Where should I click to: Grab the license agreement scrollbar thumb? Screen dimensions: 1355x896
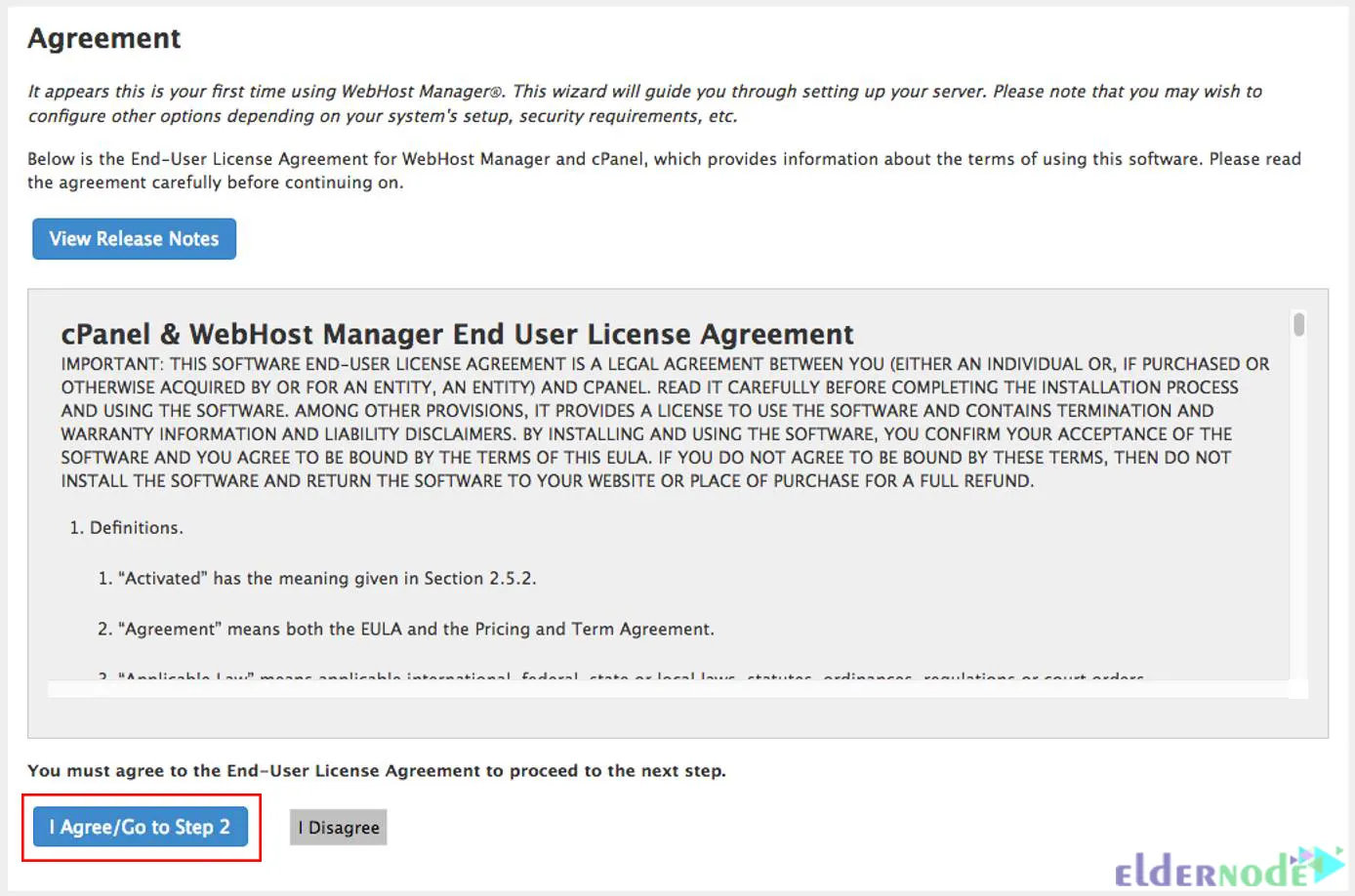[x=1298, y=324]
